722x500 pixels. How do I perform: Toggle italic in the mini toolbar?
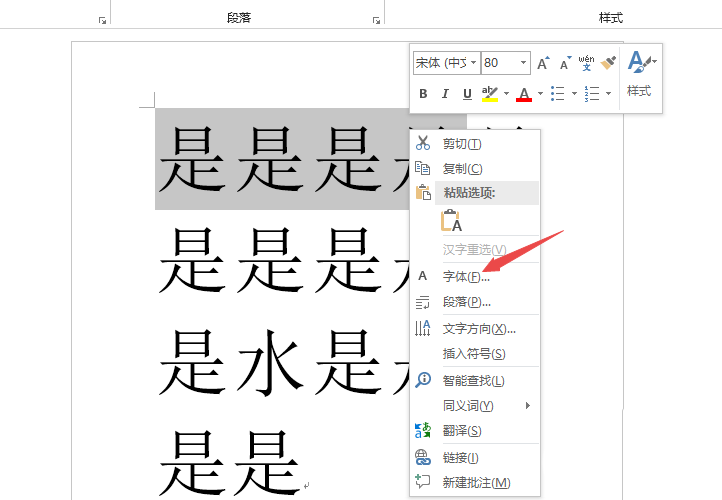(445, 94)
